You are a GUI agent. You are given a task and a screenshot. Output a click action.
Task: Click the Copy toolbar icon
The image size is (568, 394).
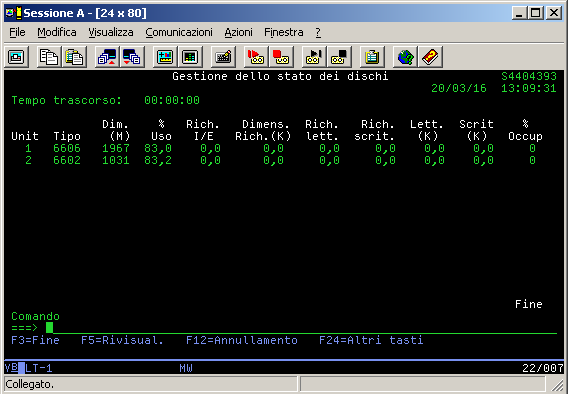pos(49,57)
